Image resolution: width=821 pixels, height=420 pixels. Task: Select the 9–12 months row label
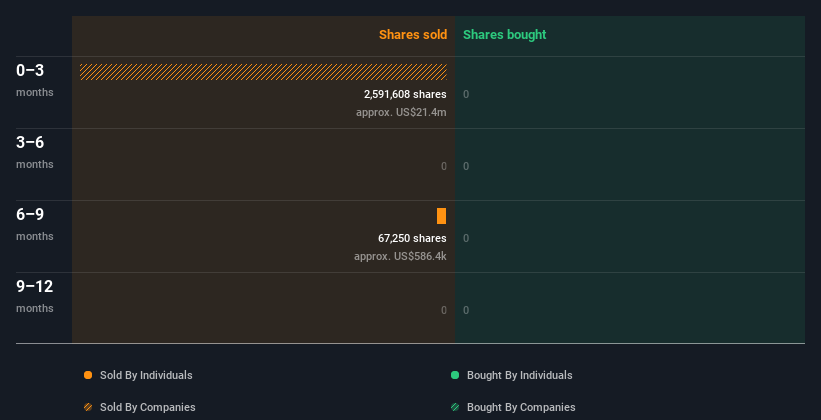(x=35, y=296)
